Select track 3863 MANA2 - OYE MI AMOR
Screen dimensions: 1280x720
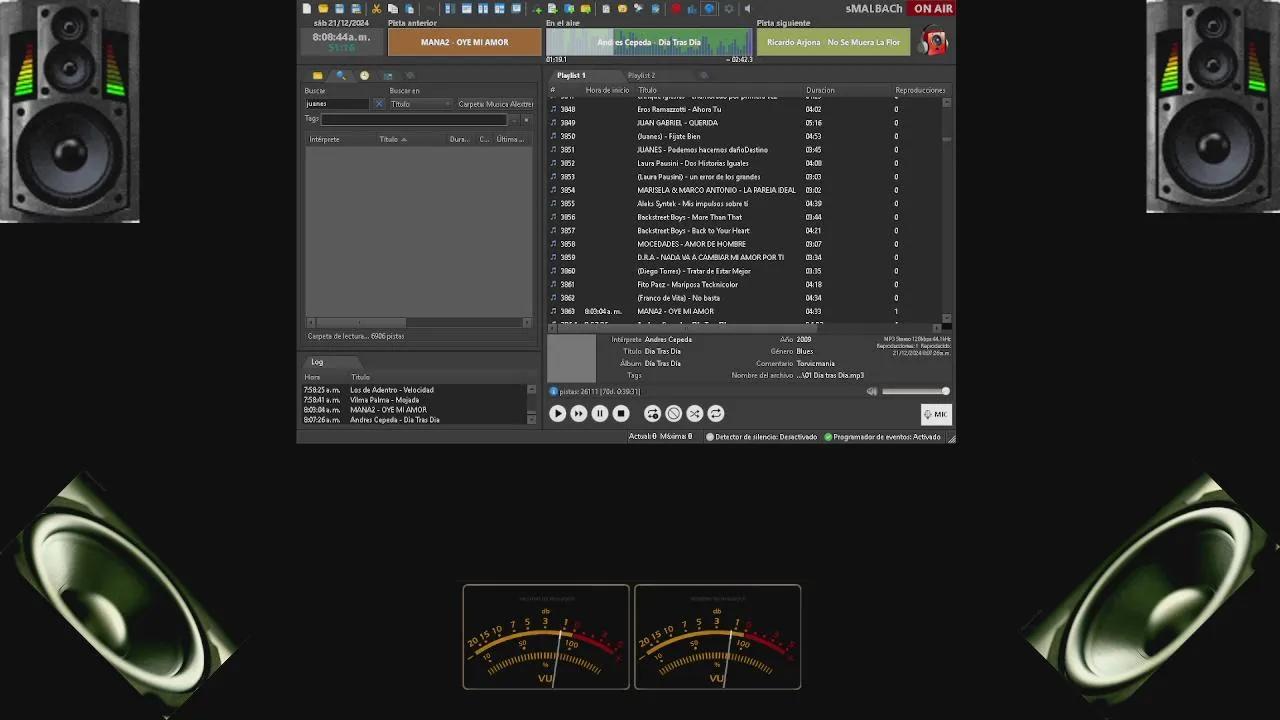[x=745, y=311]
